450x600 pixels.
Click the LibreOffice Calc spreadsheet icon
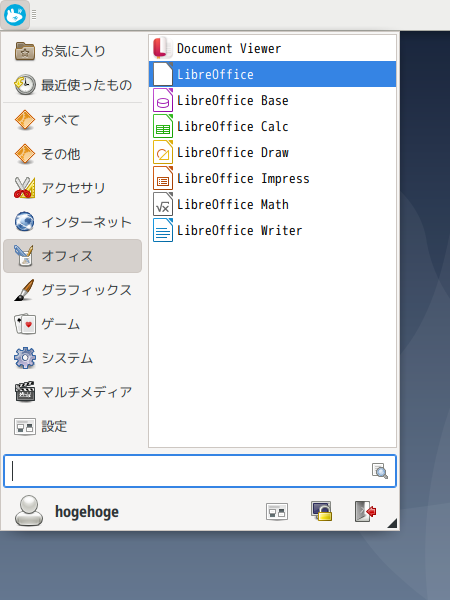click(163, 126)
